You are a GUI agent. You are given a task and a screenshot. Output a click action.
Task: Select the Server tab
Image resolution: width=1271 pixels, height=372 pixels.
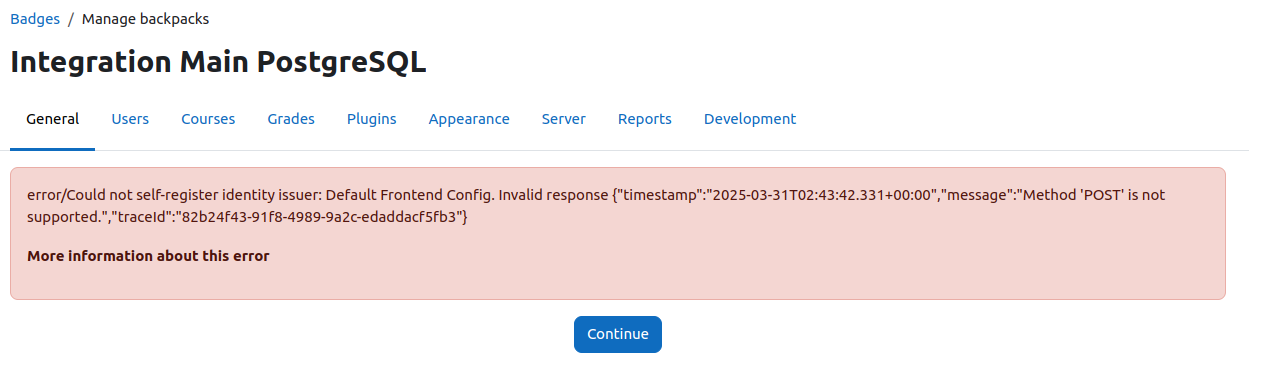click(564, 119)
